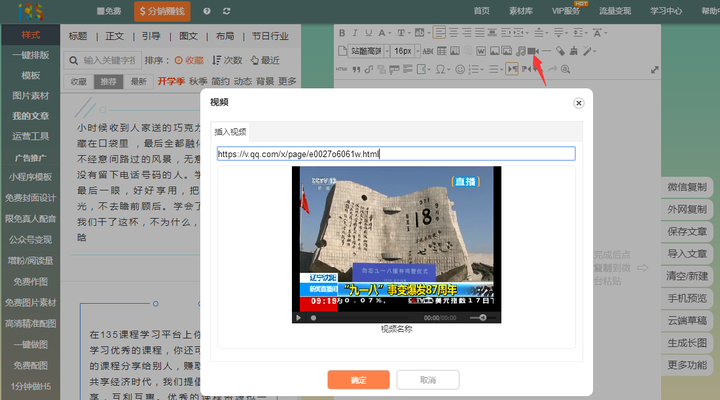Click the 保存文章 button
The image size is (720, 400).
pyautogui.click(x=687, y=232)
